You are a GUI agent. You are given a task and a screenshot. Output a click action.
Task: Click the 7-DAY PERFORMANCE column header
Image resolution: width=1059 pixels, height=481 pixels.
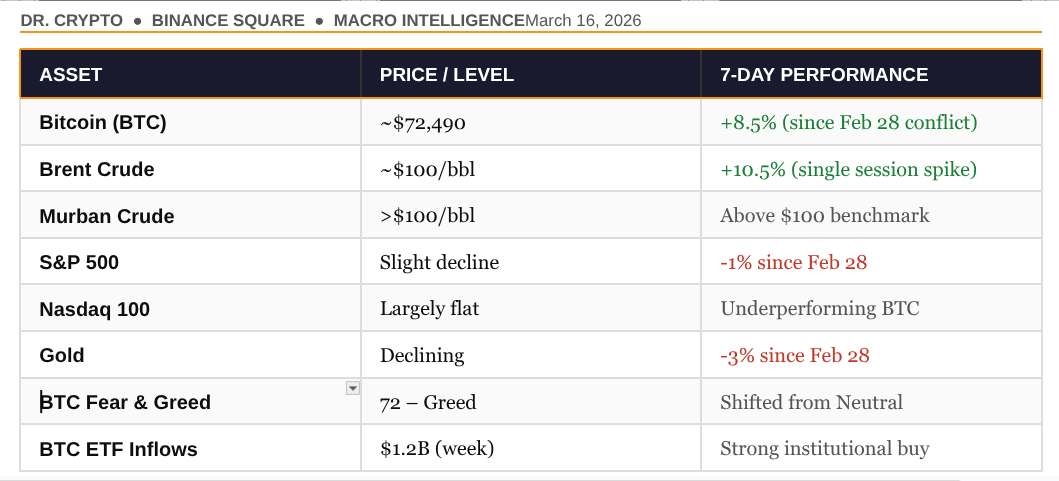click(824, 75)
